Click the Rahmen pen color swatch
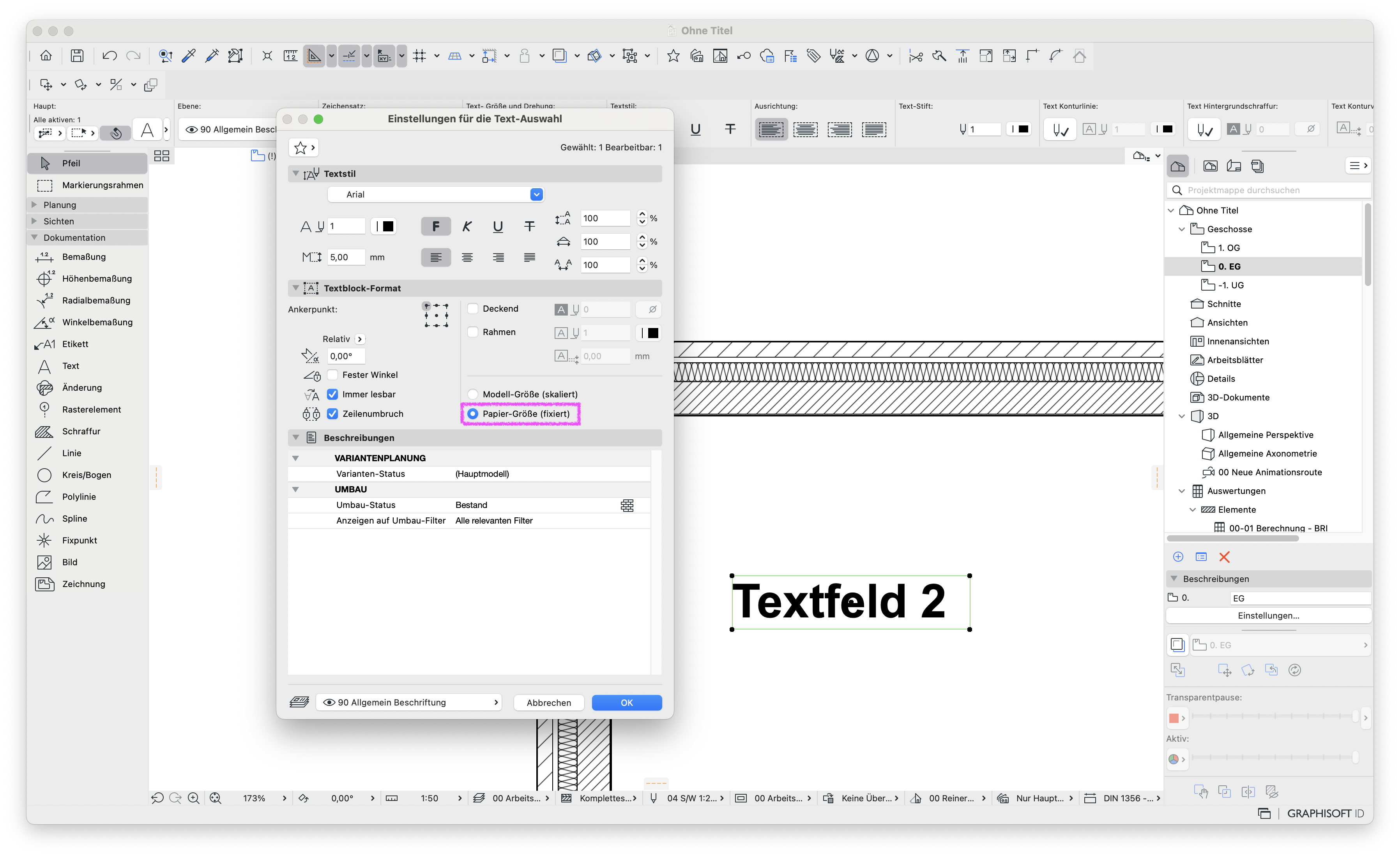The image size is (1400, 857). pos(648,333)
